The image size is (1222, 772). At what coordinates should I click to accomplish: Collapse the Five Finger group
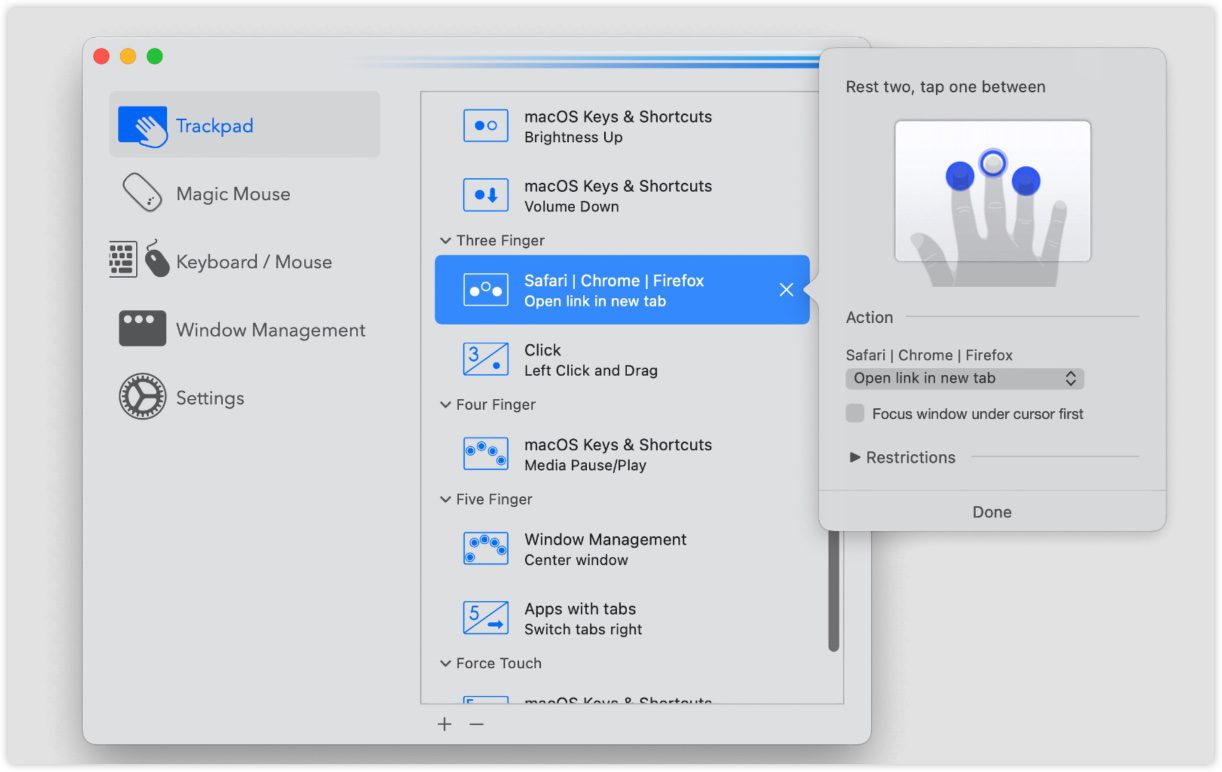[445, 500]
